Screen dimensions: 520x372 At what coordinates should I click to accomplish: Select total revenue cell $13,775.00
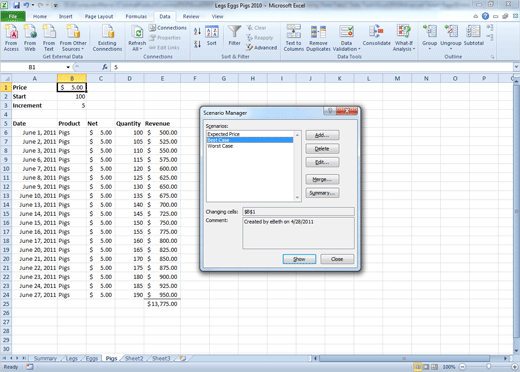(162, 304)
